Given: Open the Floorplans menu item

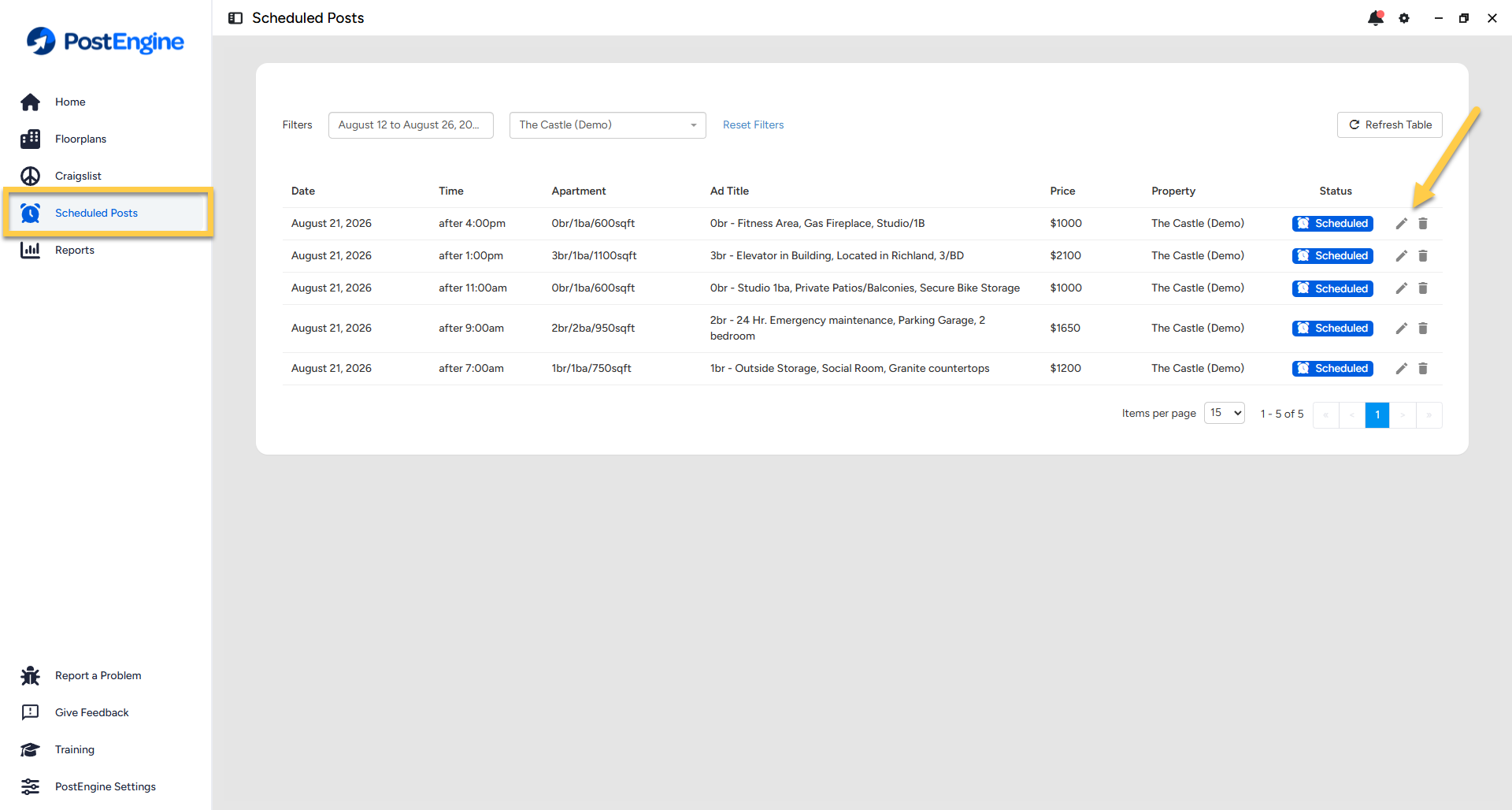Looking at the screenshot, I should (x=80, y=139).
